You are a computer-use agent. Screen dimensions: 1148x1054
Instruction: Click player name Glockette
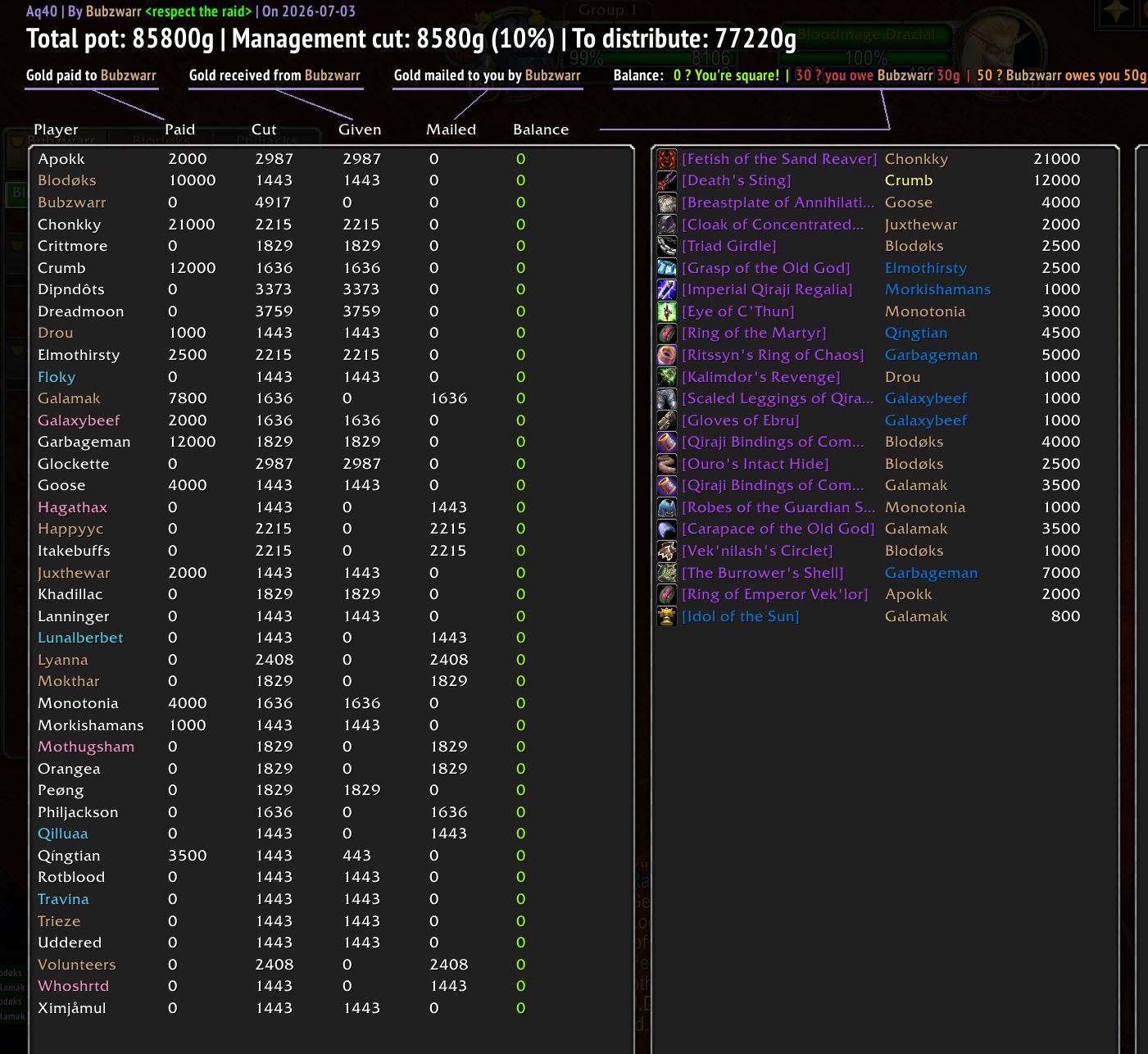(x=73, y=464)
